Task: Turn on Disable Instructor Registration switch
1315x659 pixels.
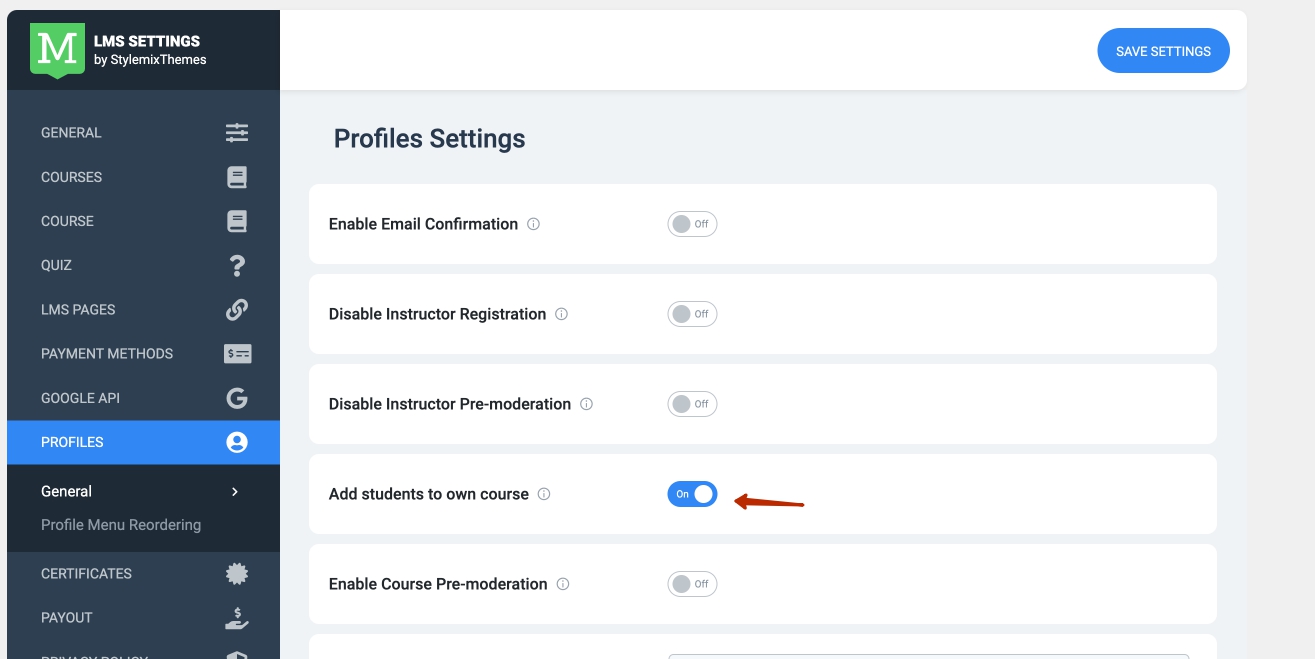Action: point(692,314)
